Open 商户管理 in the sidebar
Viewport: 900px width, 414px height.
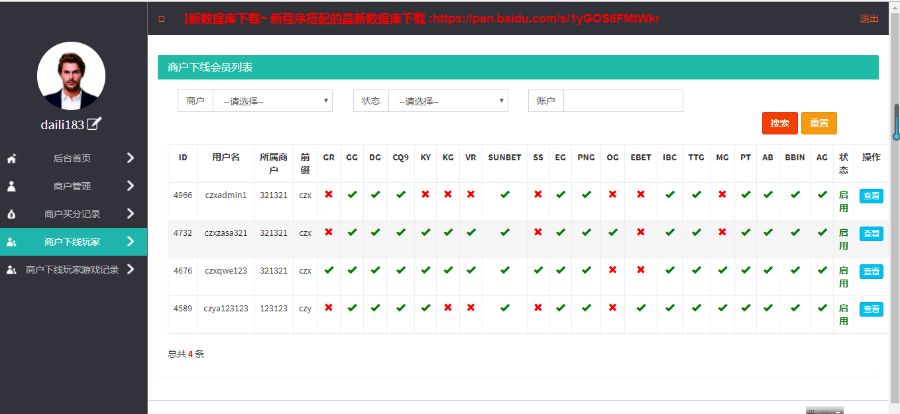pyautogui.click(x=73, y=186)
